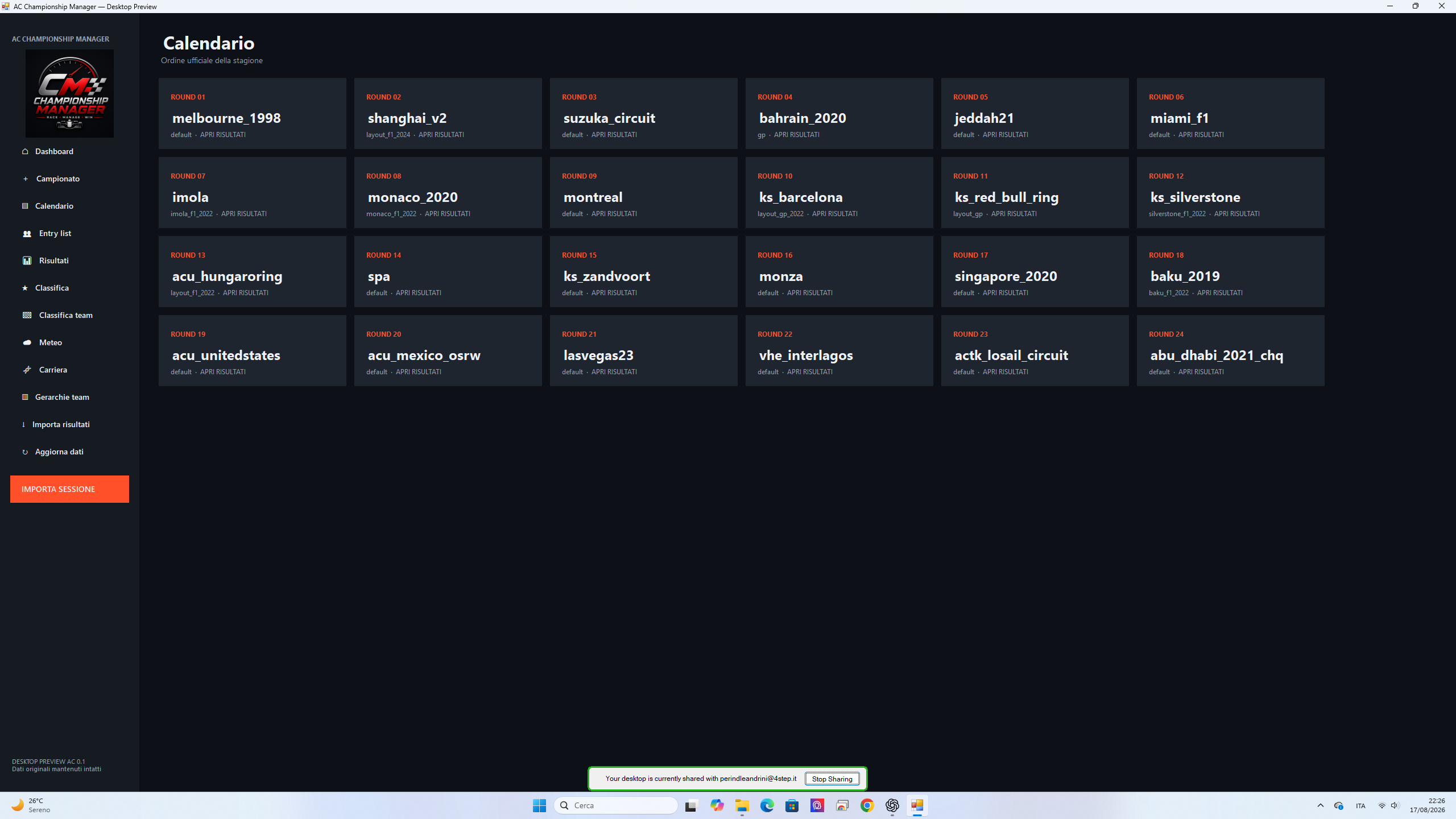Image resolution: width=1456 pixels, height=819 pixels.
Task: Click the Dashboard home icon in sidebar
Action: coord(25,151)
